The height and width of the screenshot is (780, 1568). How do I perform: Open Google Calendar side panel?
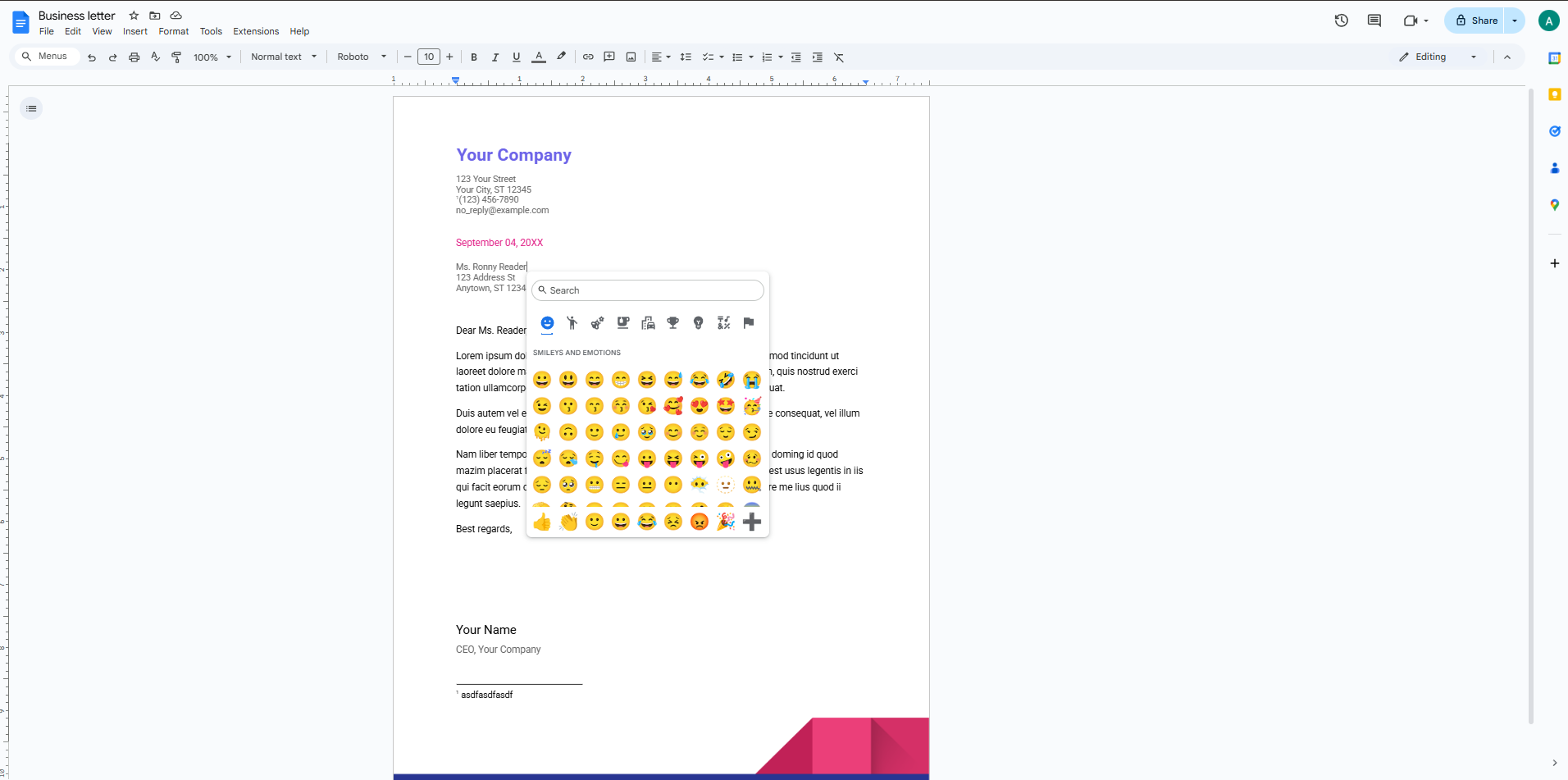click(1554, 58)
